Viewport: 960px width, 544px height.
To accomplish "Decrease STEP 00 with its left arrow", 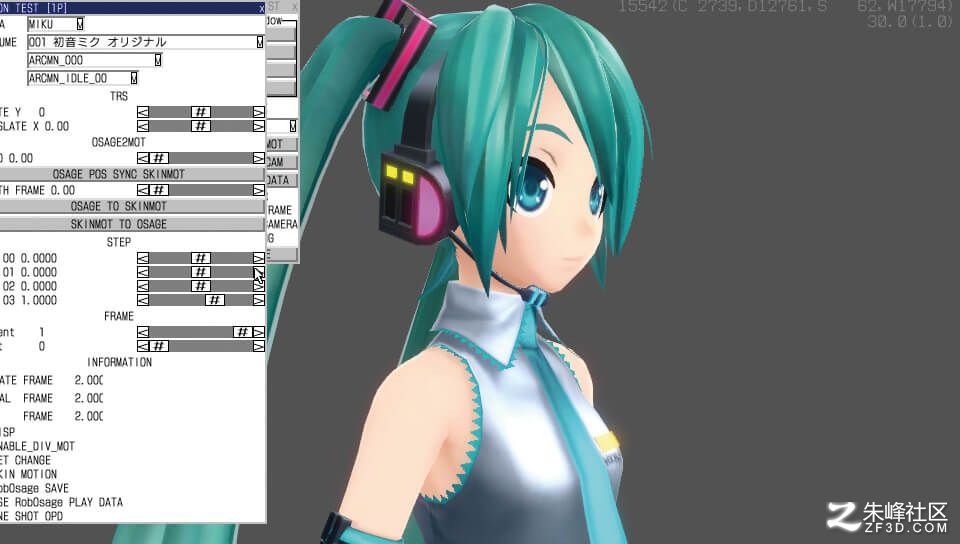I will [x=143, y=258].
